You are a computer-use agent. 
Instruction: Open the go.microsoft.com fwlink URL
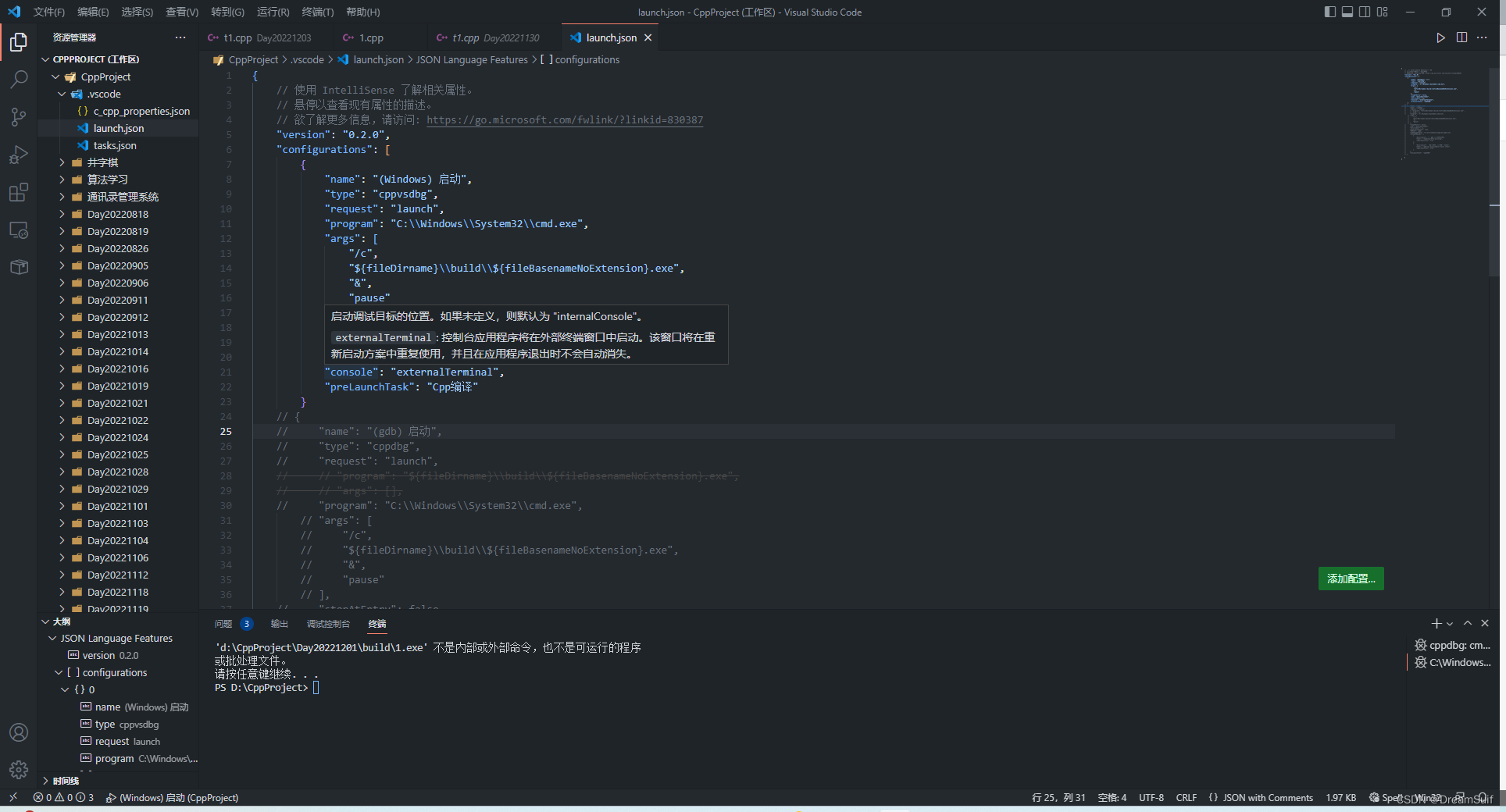(x=565, y=120)
